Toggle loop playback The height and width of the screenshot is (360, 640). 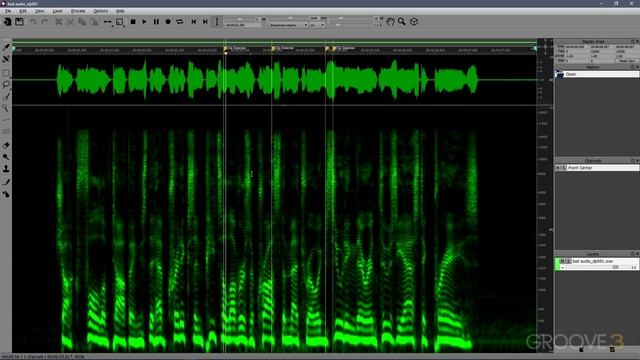coord(180,22)
